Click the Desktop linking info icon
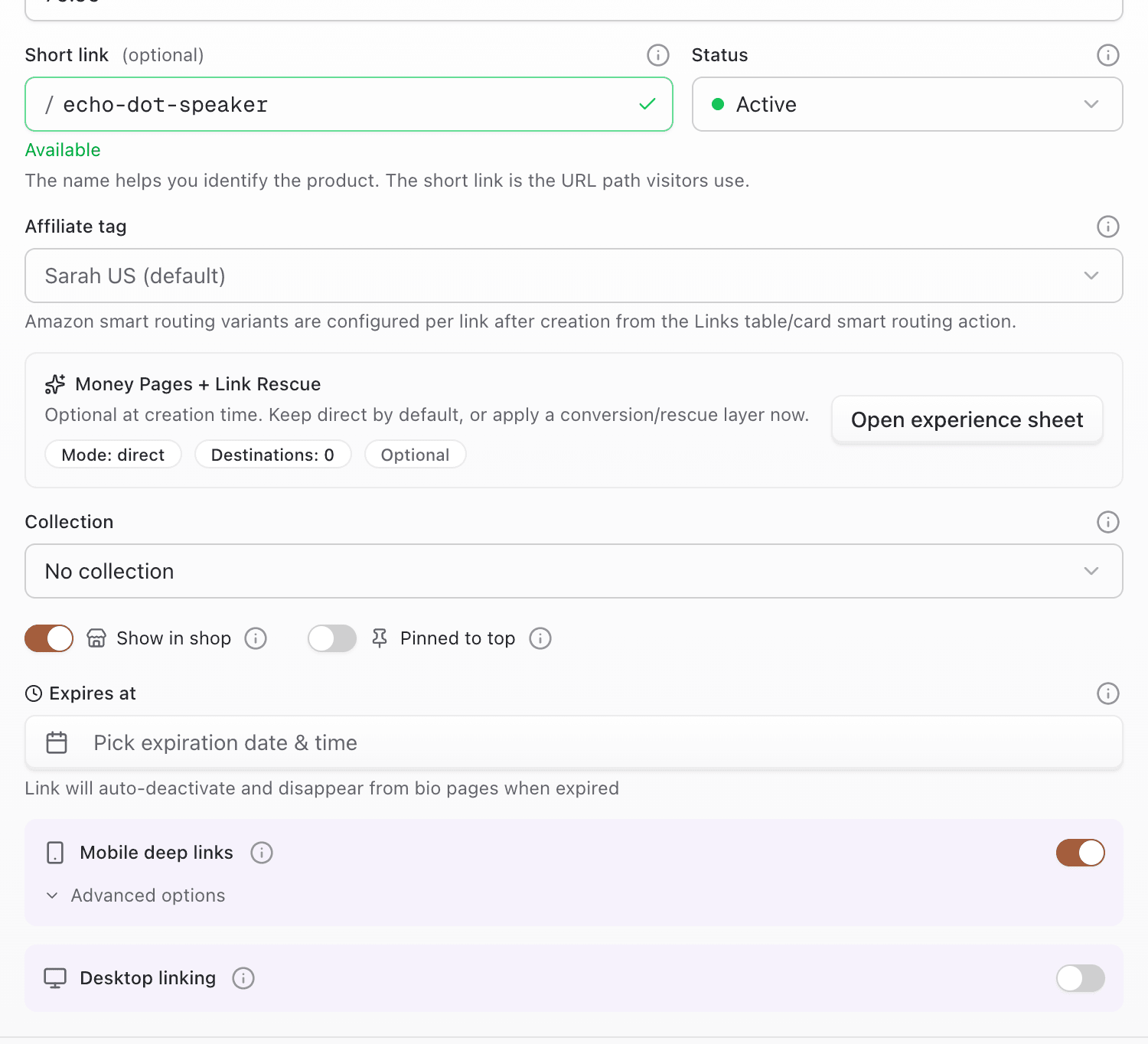The width and height of the screenshot is (1148, 1044). [x=243, y=978]
